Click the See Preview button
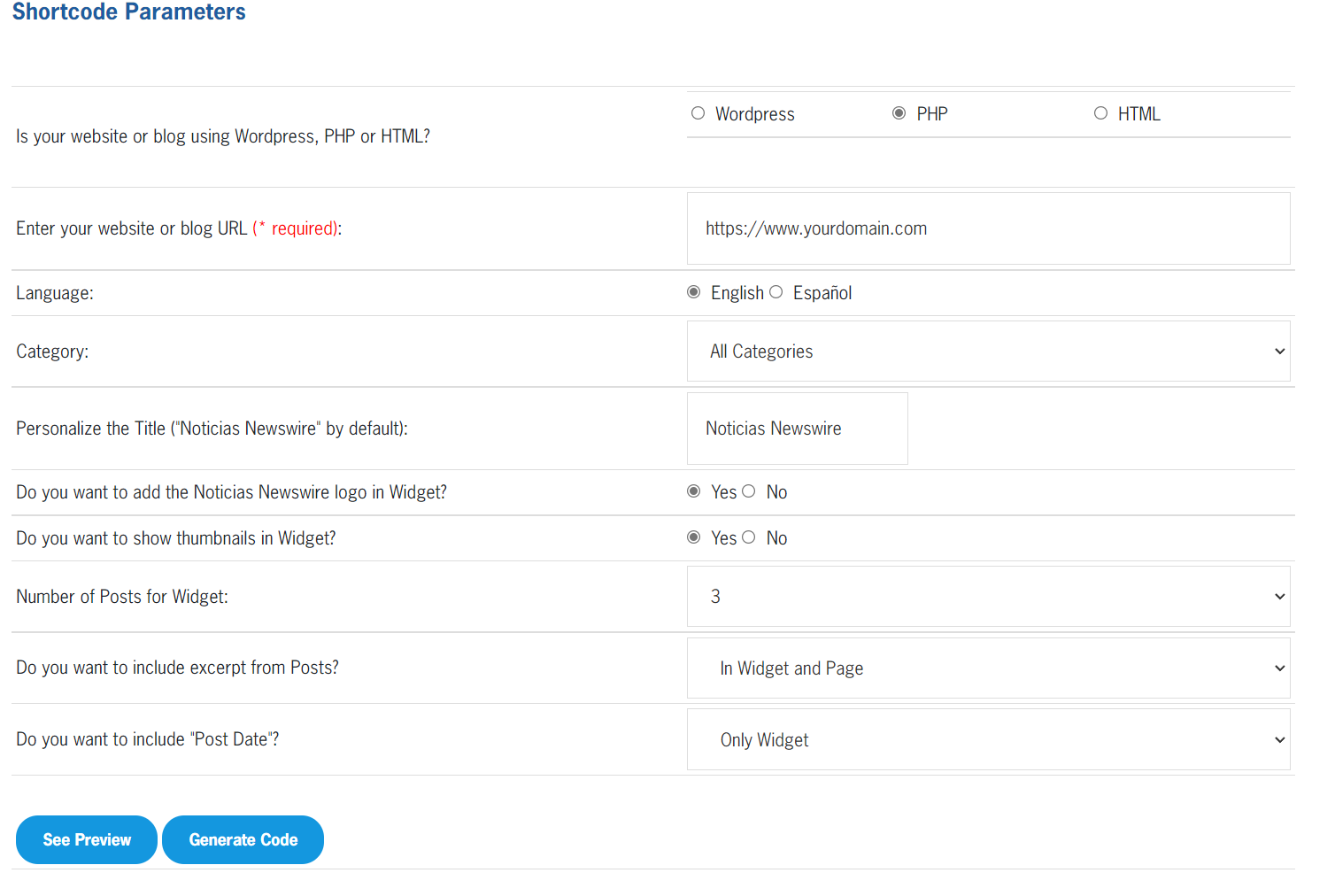The height and width of the screenshot is (896, 1335). [x=87, y=839]
